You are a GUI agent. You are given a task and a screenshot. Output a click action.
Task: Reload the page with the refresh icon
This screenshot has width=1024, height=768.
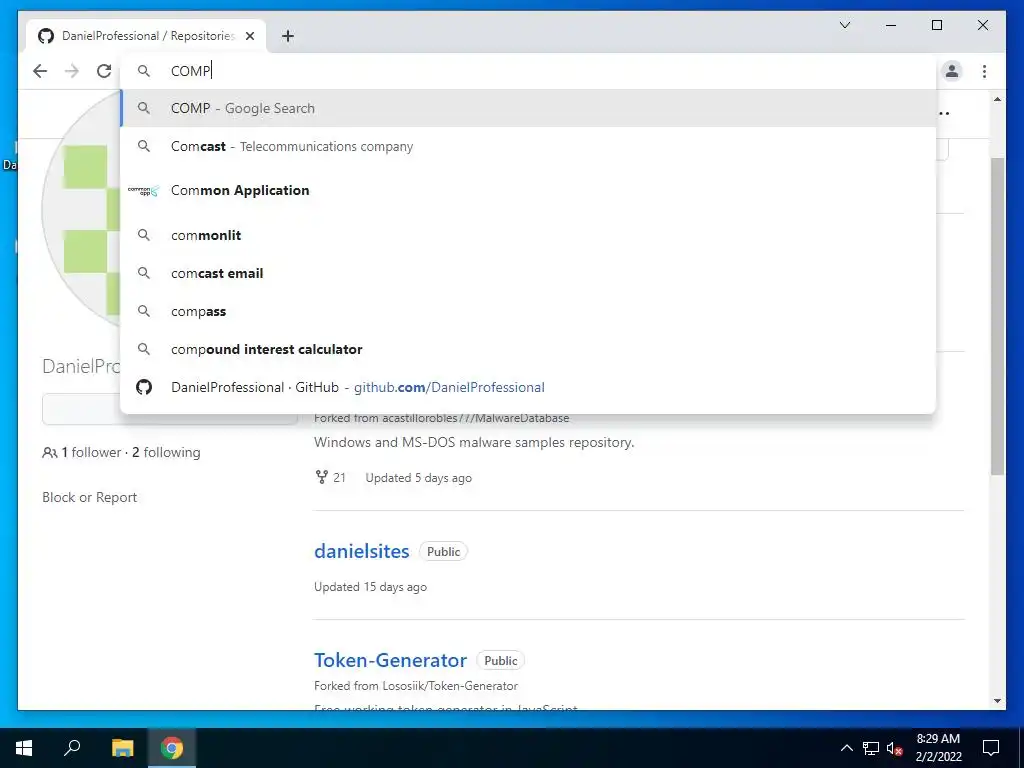tap(104, 71)
